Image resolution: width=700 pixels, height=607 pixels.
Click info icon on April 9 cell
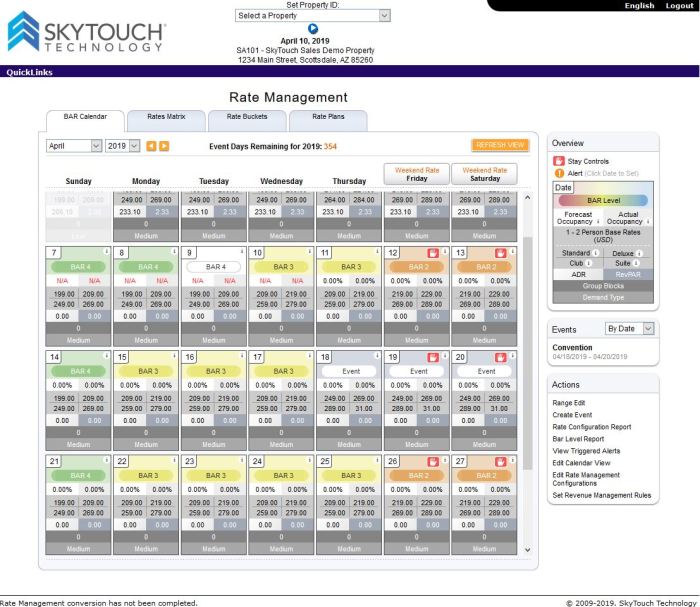tap(242, 251)
